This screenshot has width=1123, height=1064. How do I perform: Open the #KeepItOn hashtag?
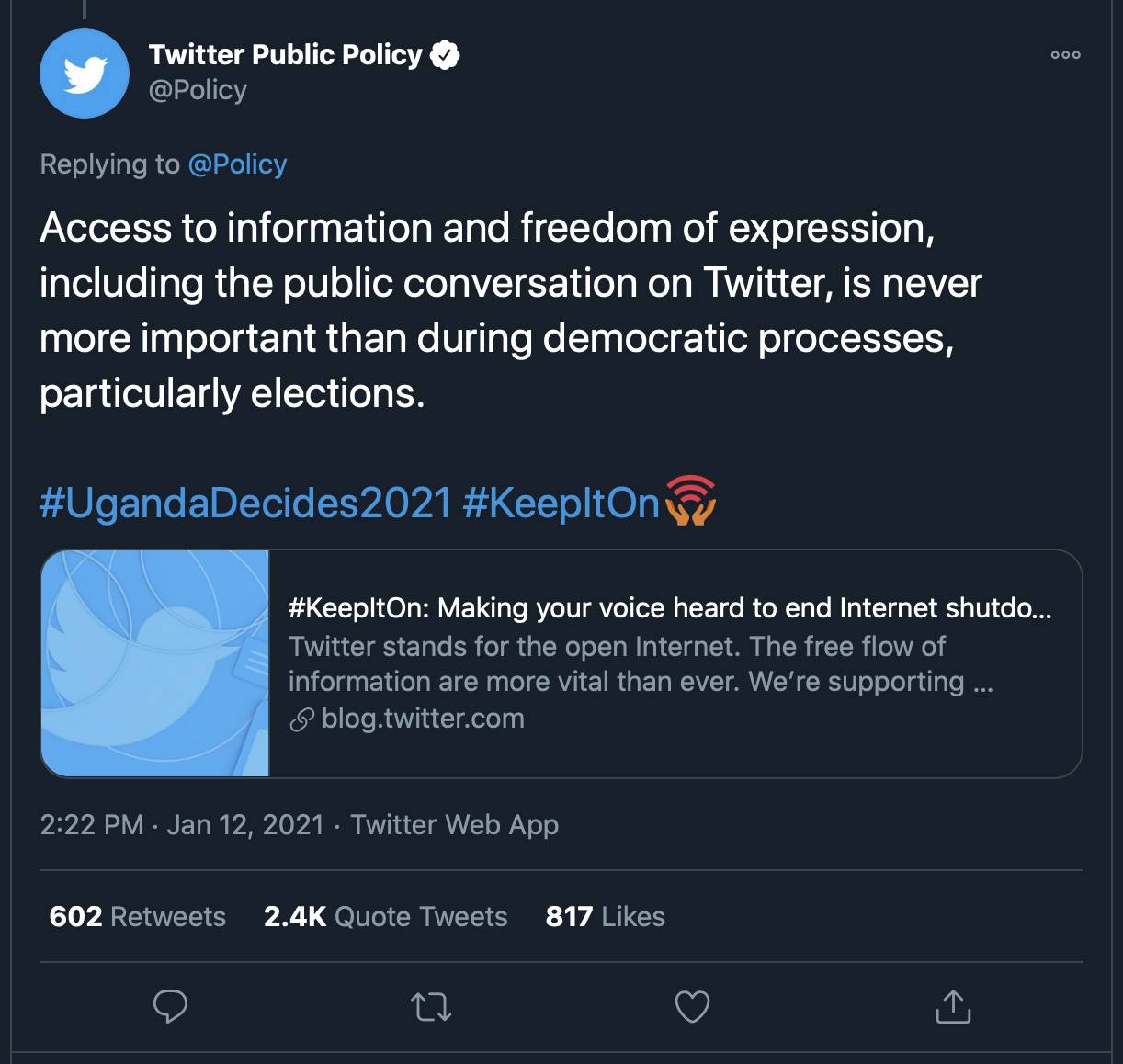561,504
